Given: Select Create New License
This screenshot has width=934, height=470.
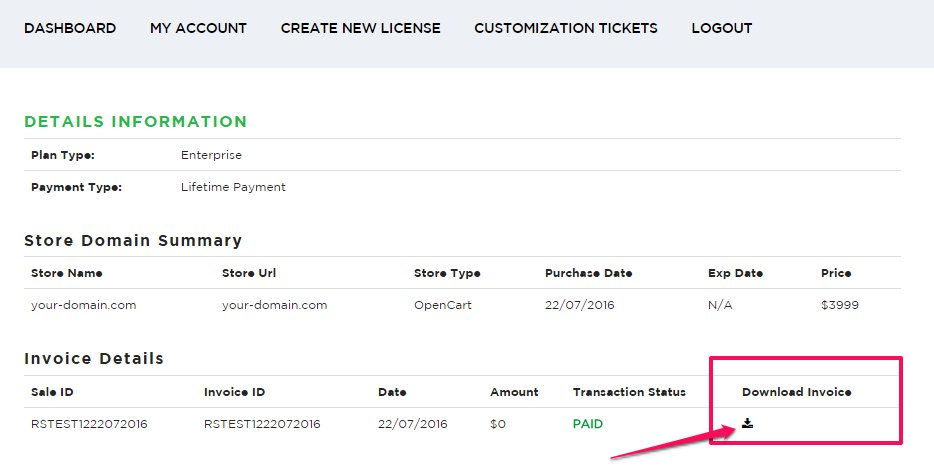Looking at the screenshot, I should 360,28.
